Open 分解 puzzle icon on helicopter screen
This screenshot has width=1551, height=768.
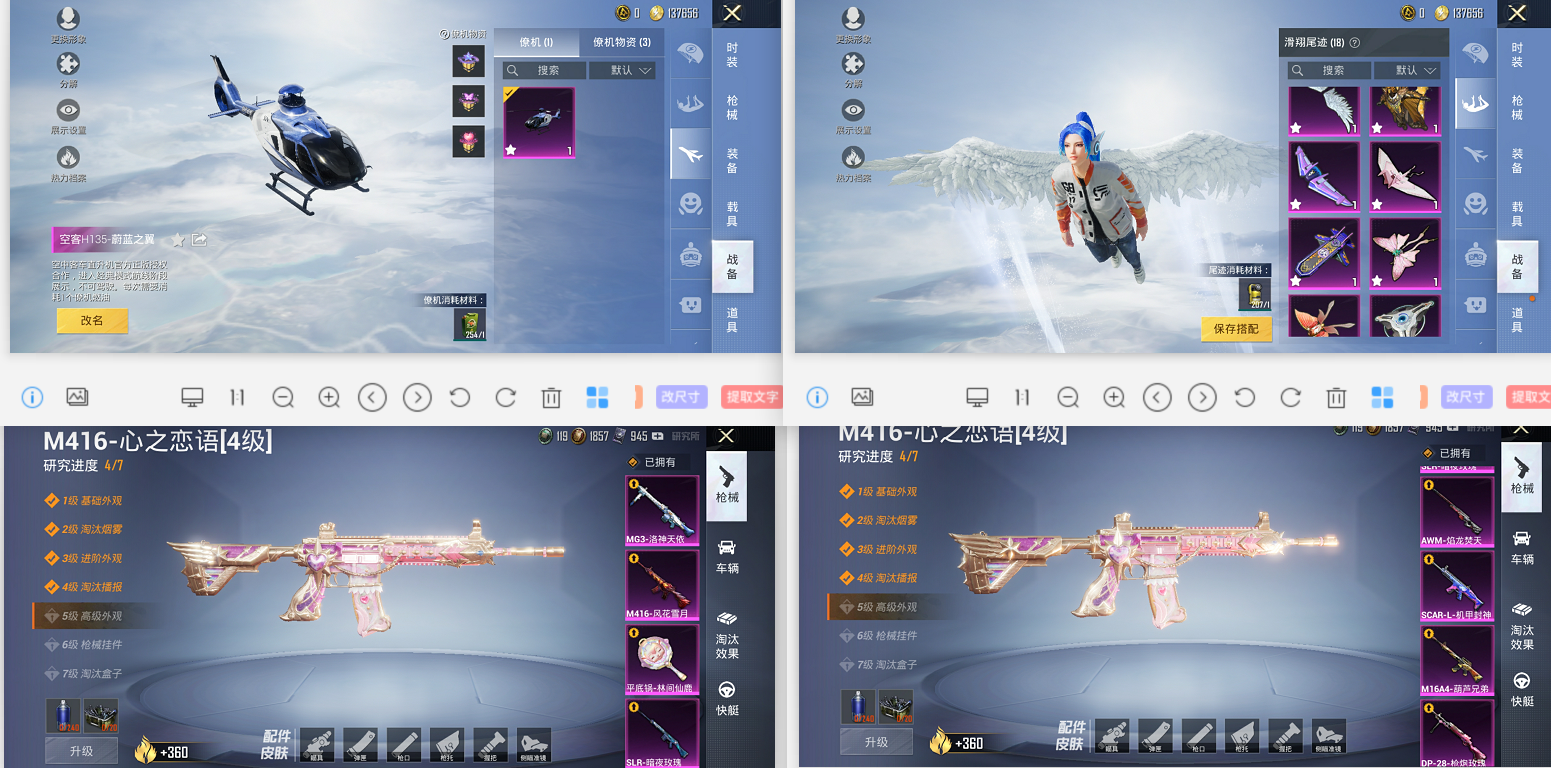[x=68, y=63]
